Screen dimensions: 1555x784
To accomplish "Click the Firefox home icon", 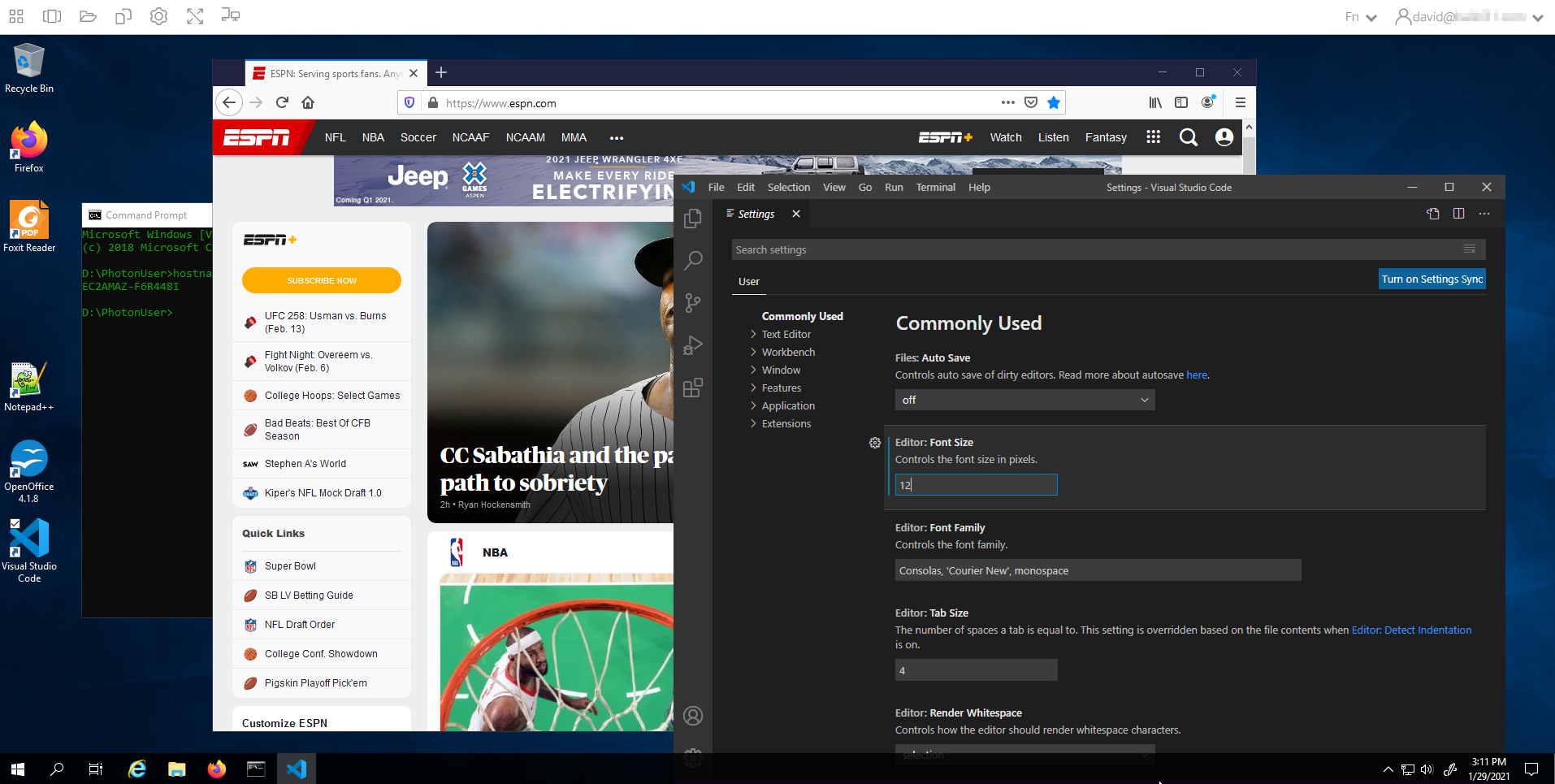I will 308,102.
